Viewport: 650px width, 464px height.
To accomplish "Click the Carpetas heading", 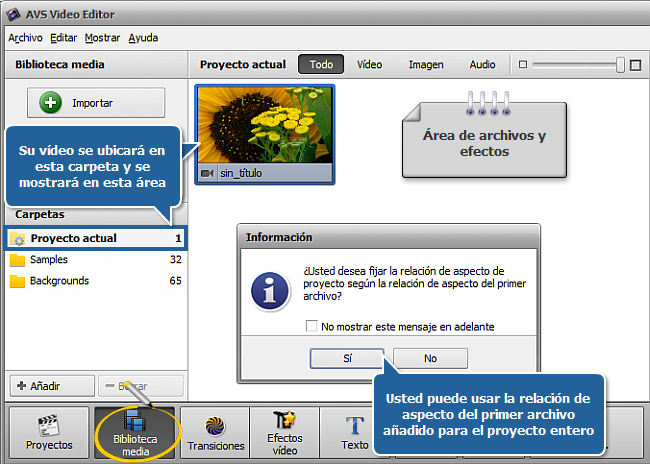I will click(x=40, y=214).
